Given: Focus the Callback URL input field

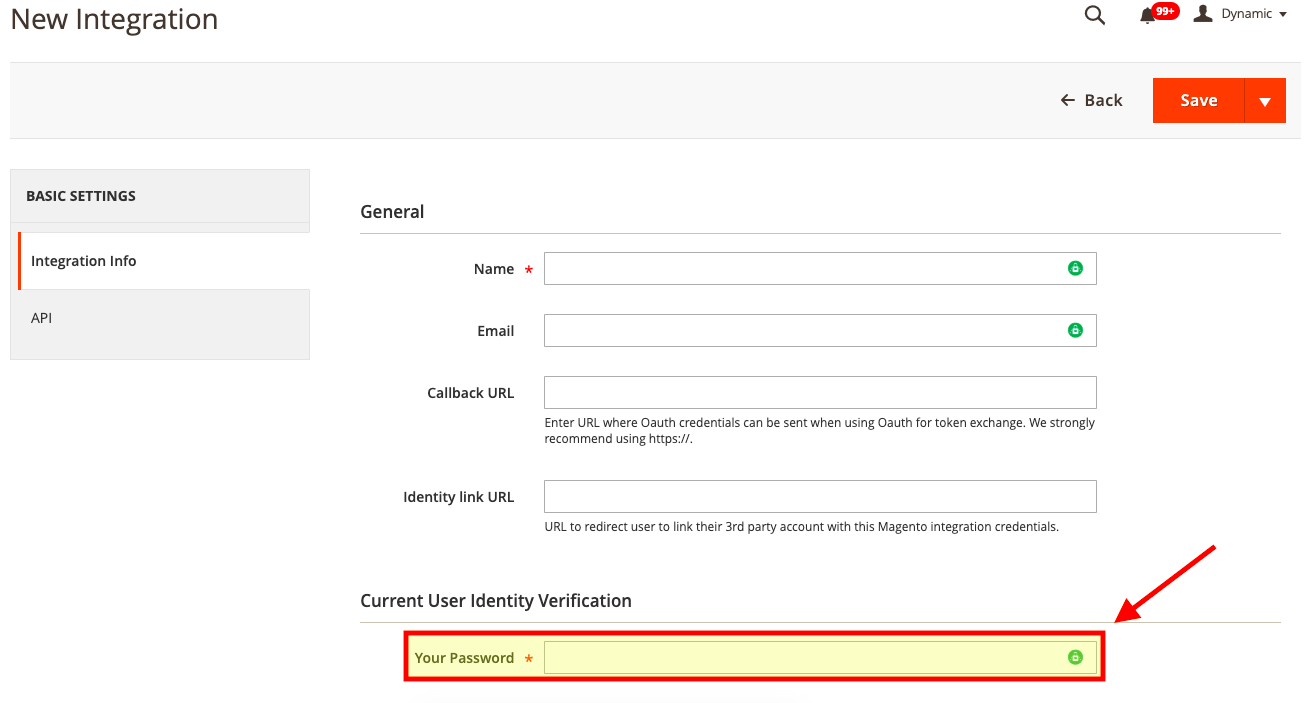Looking at the screenshot, I should pos(820,392).
